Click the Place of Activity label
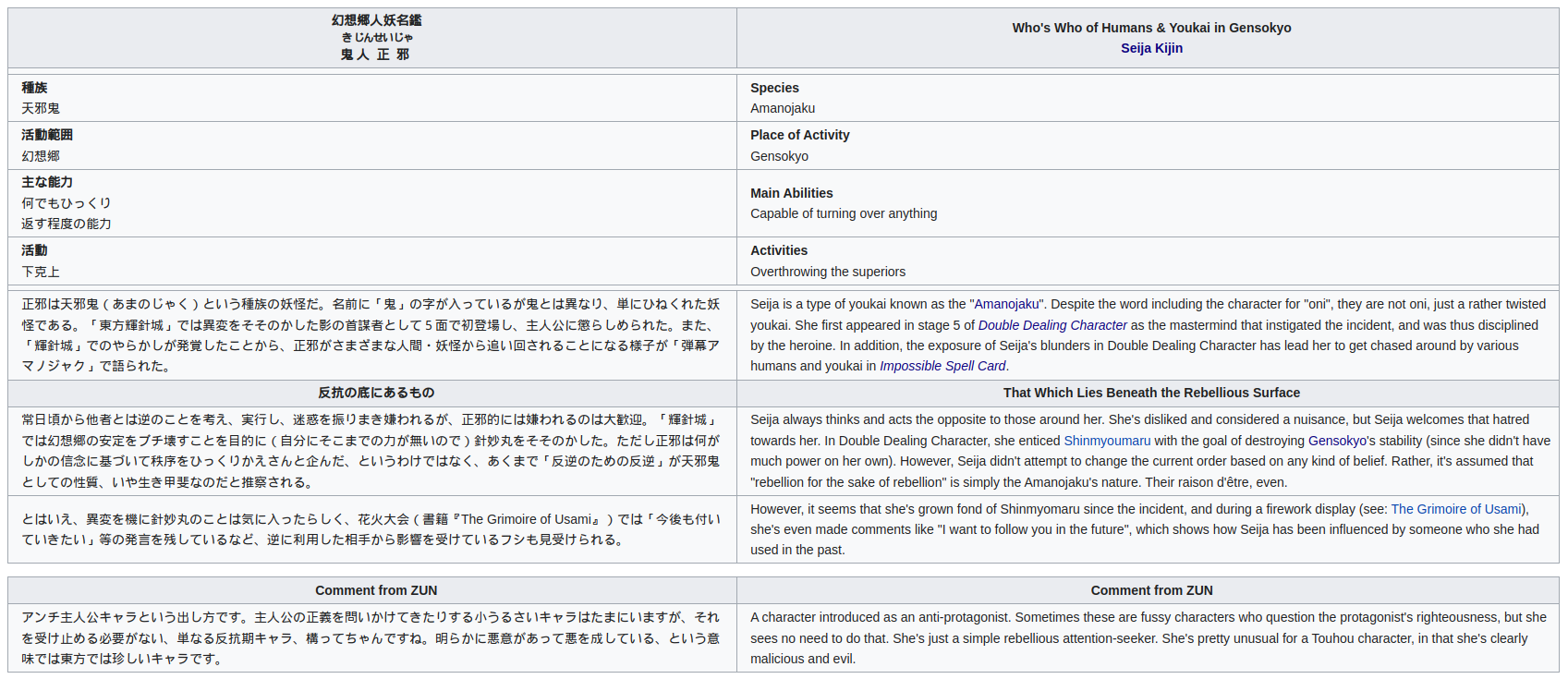 (799, 135)
